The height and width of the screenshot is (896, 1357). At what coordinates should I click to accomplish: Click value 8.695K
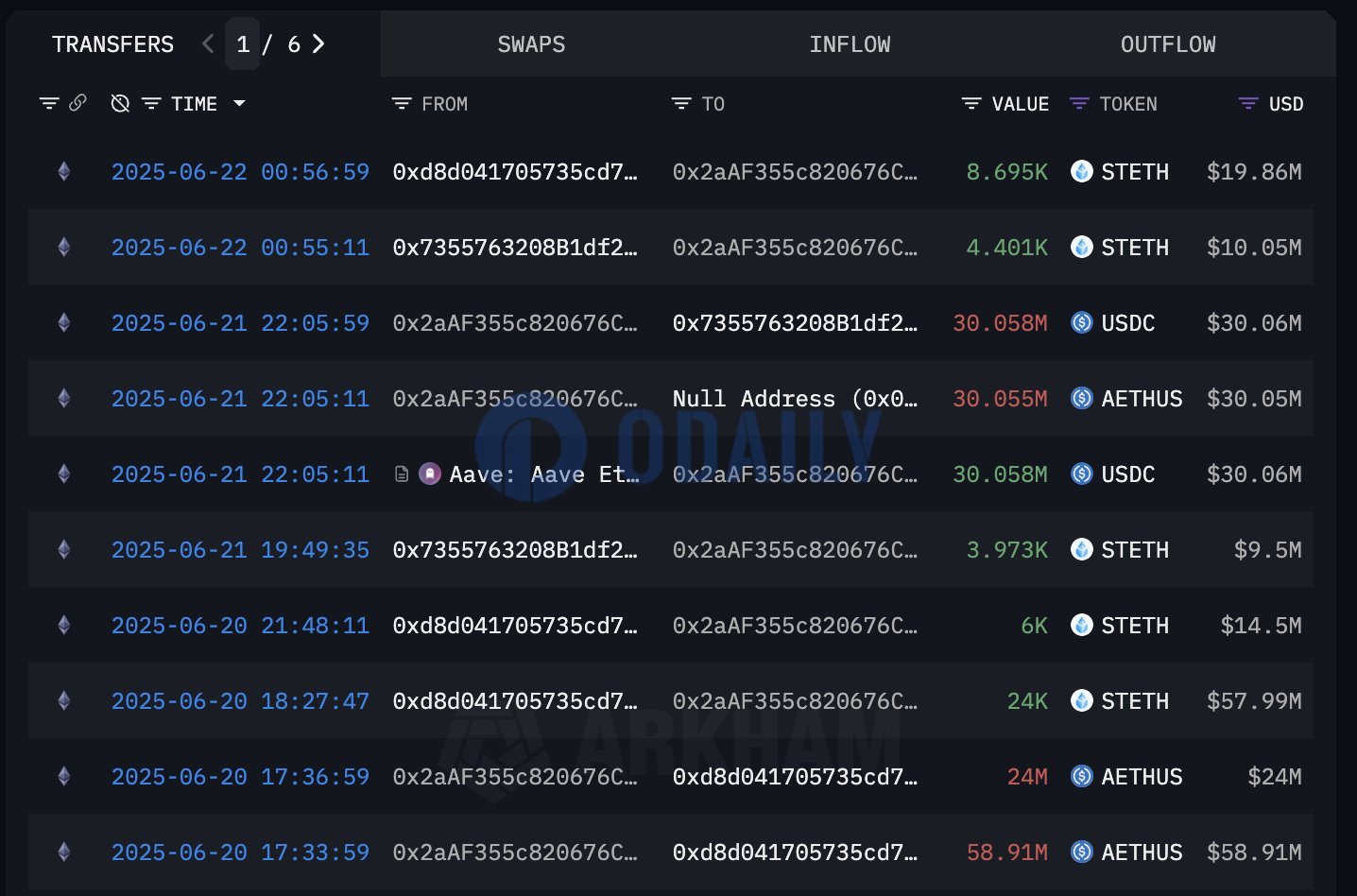(1006, 172)
